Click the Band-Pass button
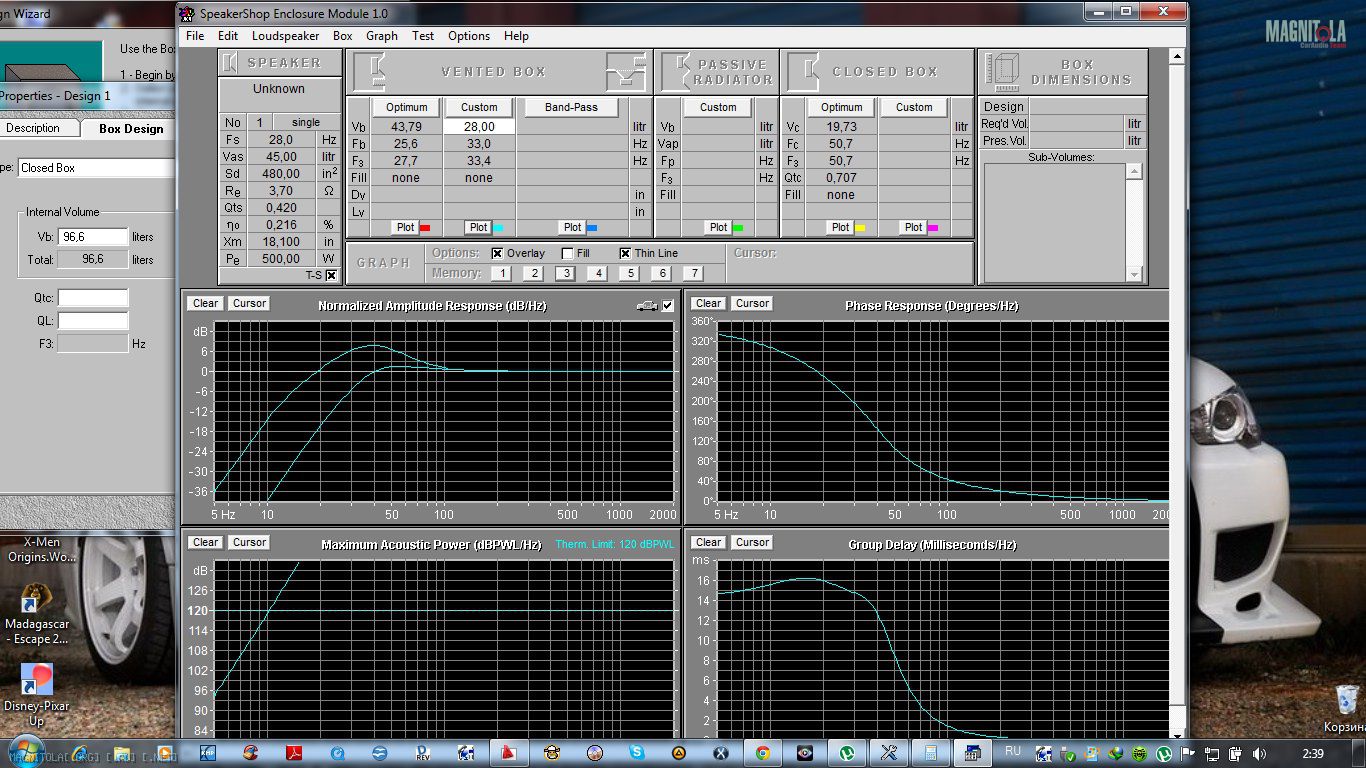The image size is (1366, 768). pos(571,107)
